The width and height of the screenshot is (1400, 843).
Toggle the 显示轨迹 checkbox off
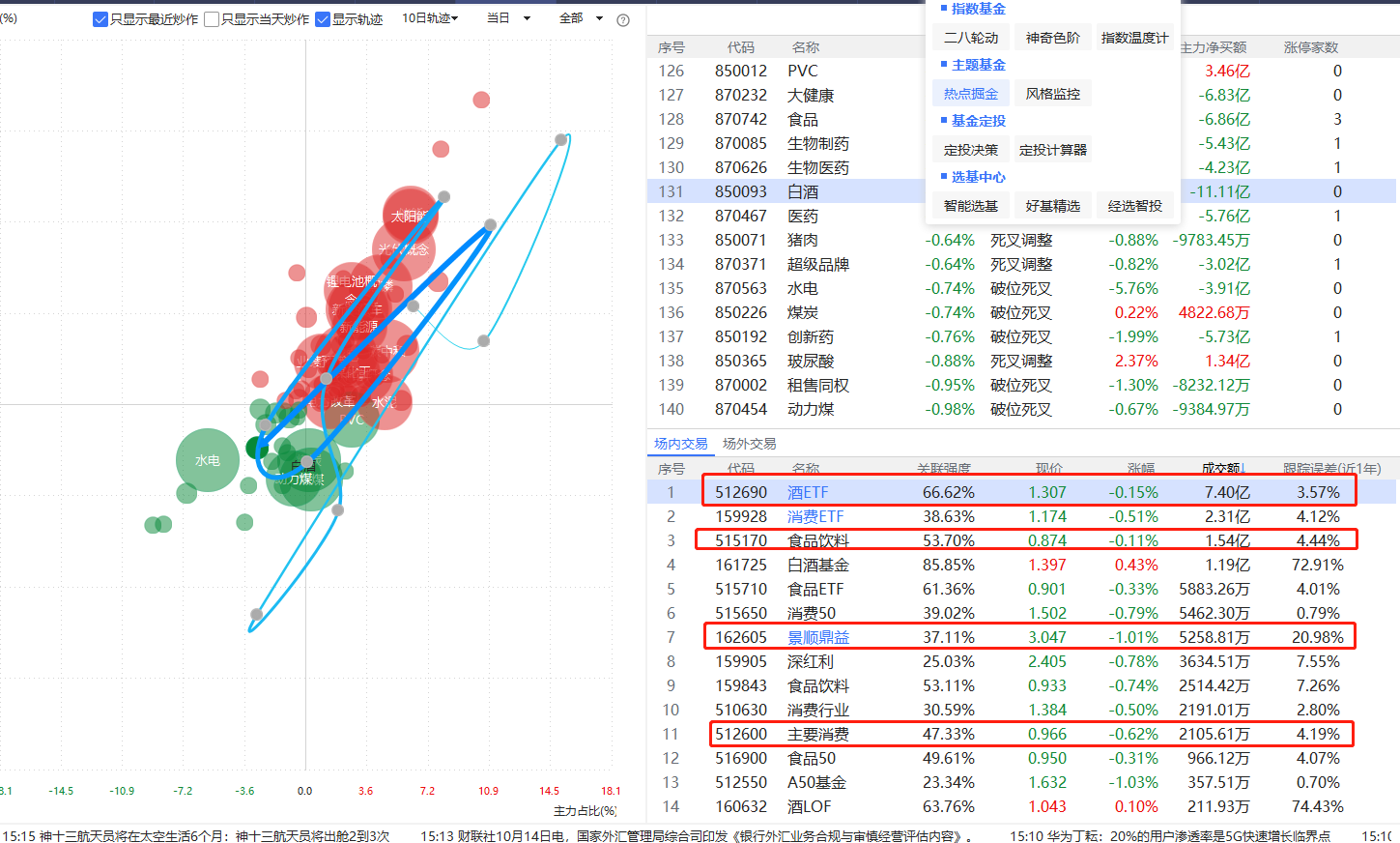tap(323, 19)
